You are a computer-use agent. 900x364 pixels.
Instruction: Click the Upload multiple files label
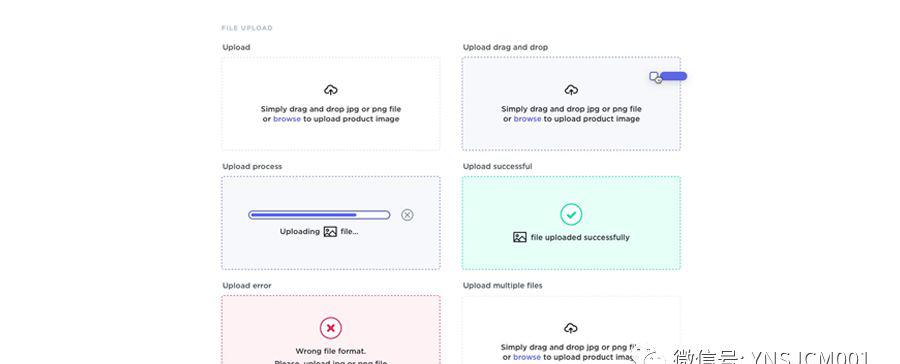point(503,285)
